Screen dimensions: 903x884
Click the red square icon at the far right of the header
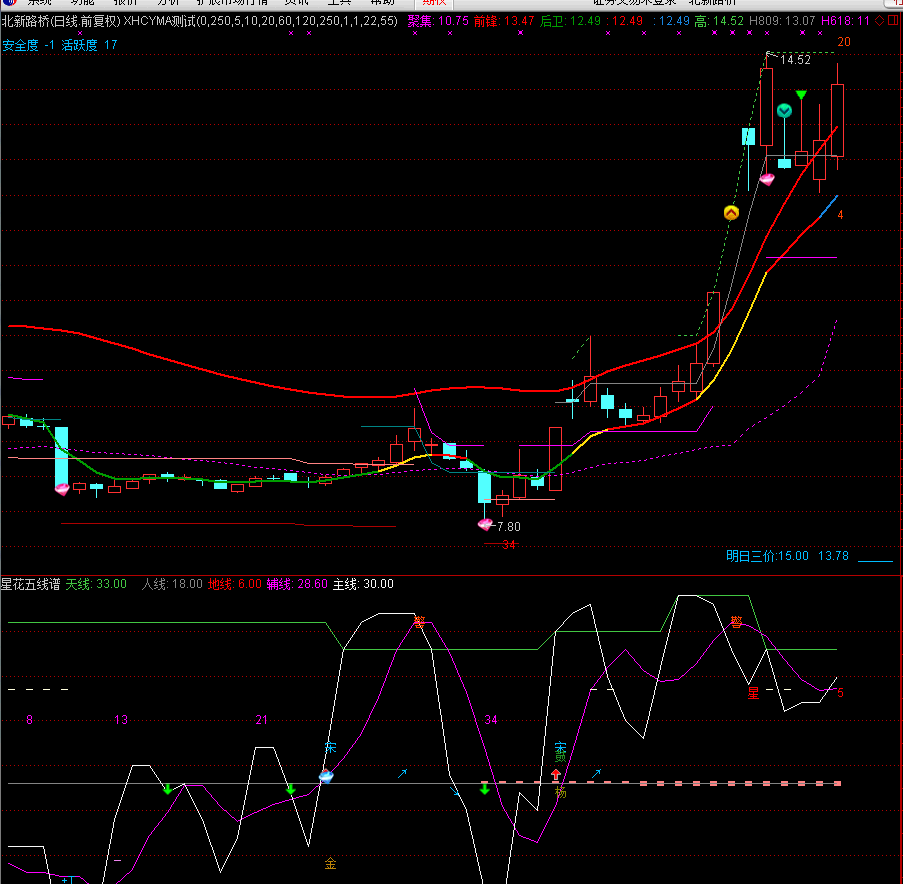tap(893, 21)
